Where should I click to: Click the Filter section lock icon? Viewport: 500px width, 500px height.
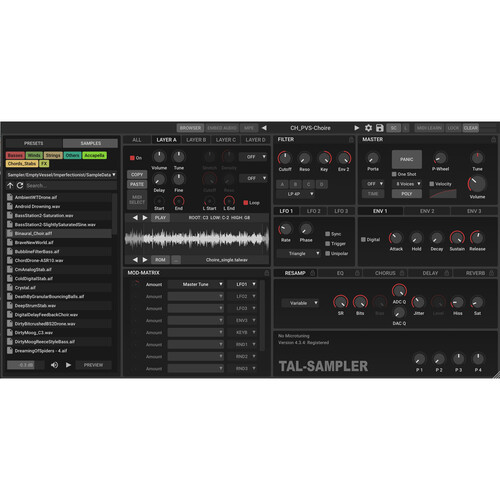coord(351,140)
